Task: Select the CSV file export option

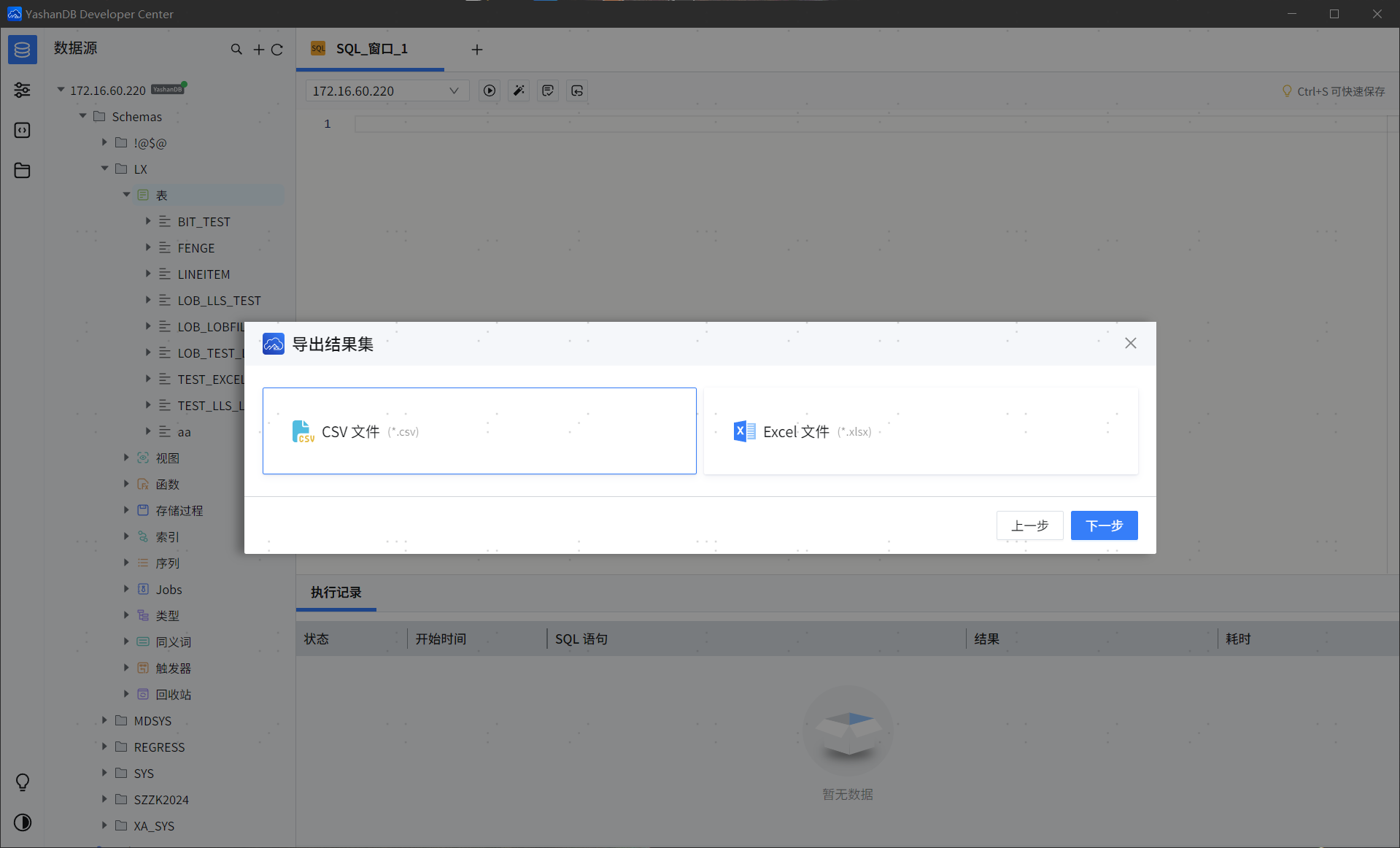Action: (479, 431)
